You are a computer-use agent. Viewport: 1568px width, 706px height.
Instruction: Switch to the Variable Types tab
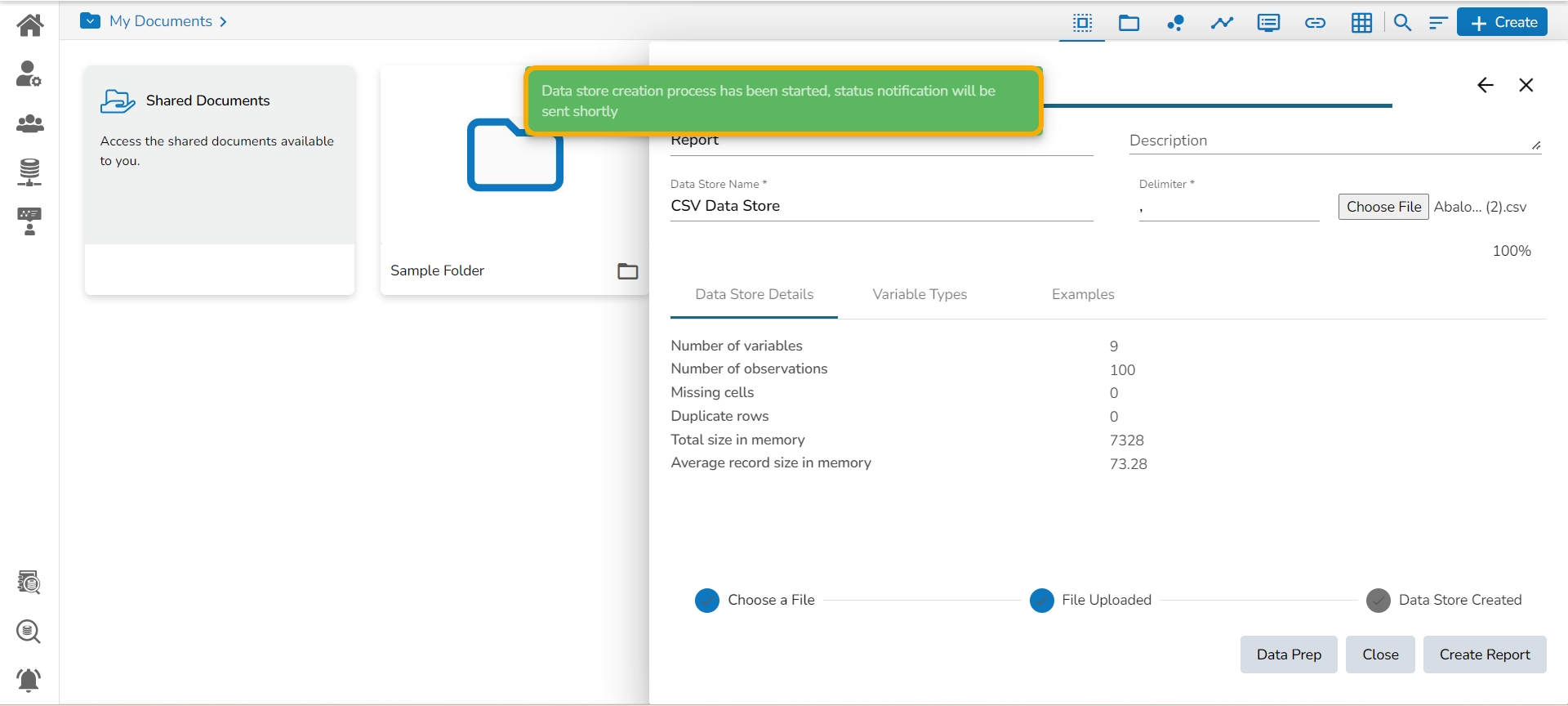pos(920,294)
